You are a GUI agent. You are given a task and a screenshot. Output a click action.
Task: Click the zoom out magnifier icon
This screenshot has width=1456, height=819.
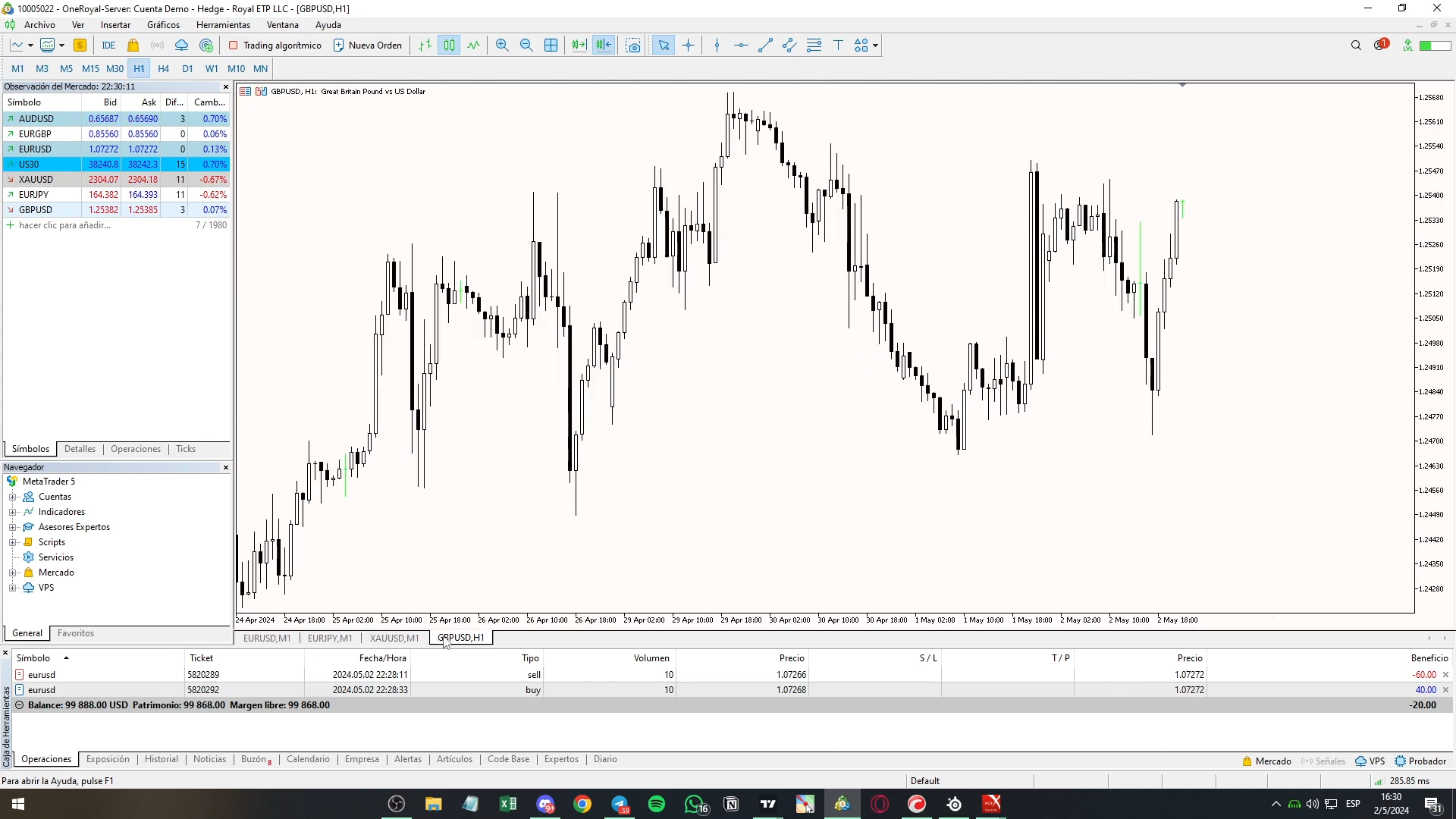point(526,45)
